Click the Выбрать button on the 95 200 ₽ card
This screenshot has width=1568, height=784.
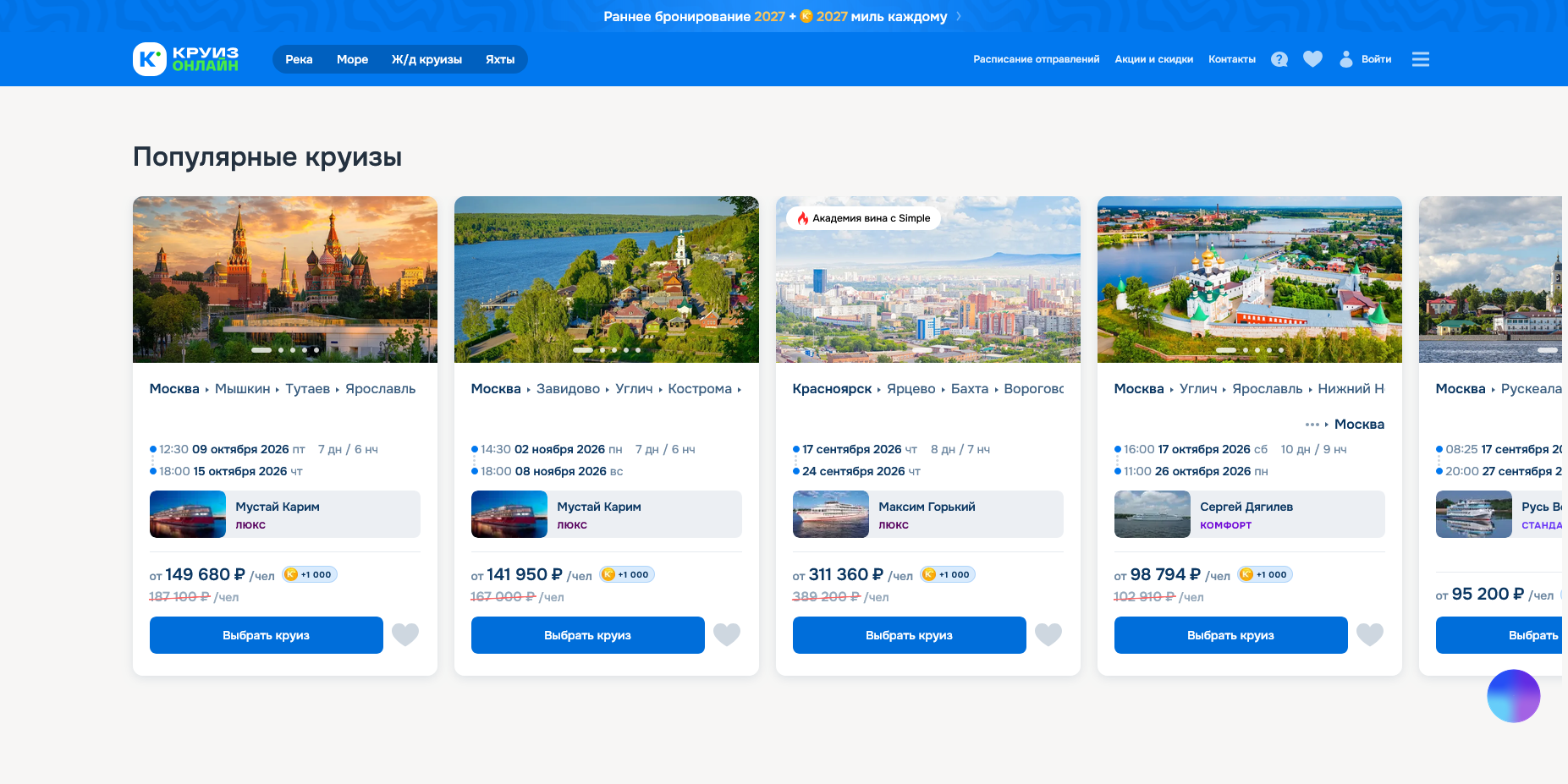(1499, 635)
